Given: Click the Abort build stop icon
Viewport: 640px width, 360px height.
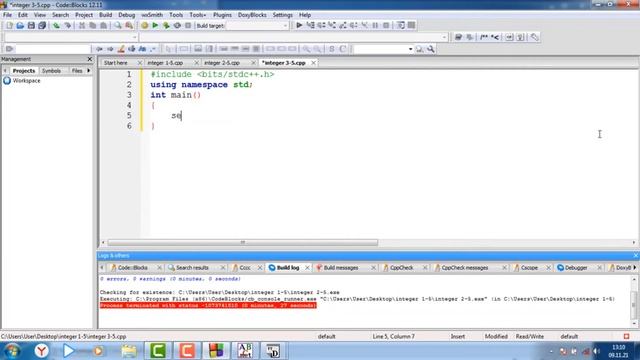Looking at the screenshot, I should tap(188, 25).
